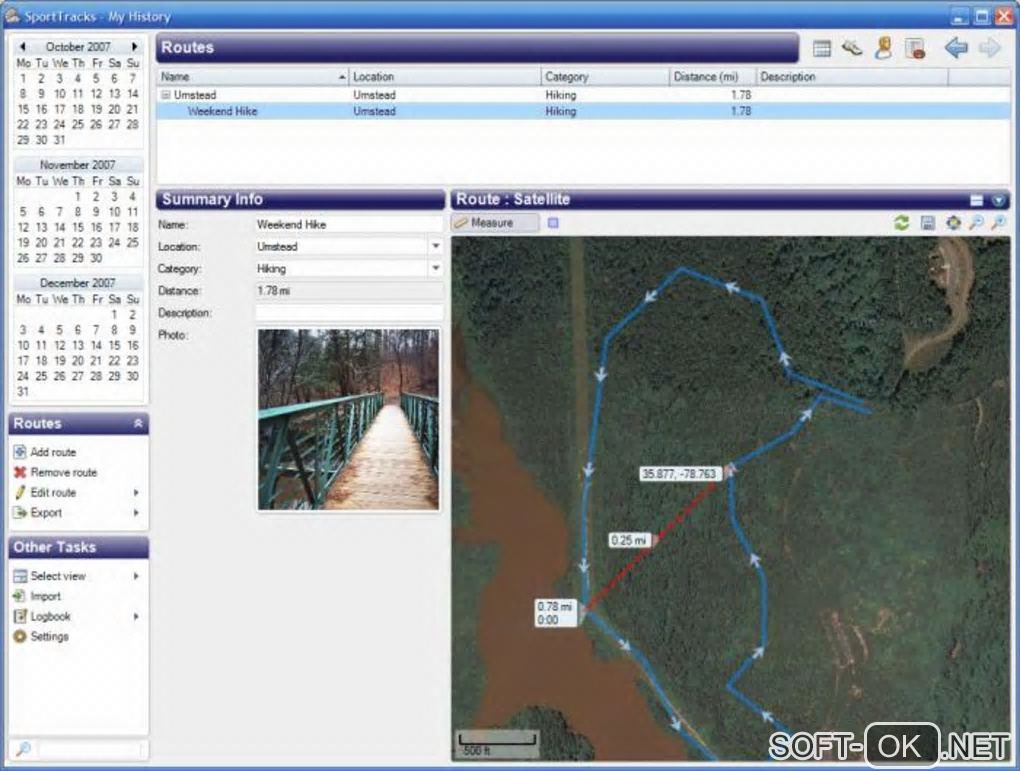The image size is (1020, 771).
Task: Click the Settings gear icon
Action: (x=20, y=636)
